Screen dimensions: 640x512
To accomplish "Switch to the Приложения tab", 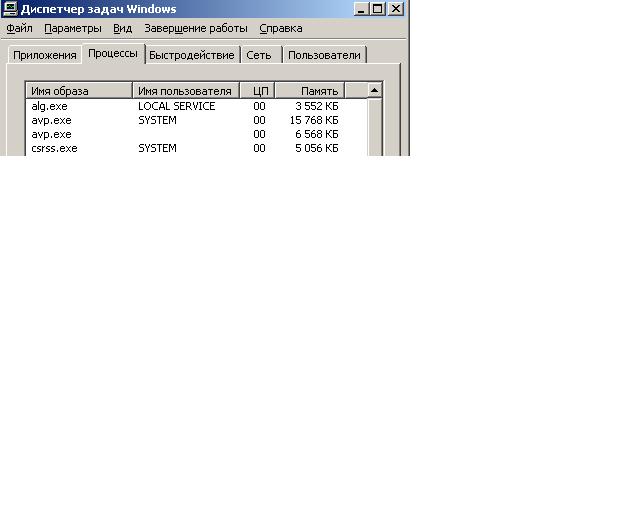I will click(44, 55).
